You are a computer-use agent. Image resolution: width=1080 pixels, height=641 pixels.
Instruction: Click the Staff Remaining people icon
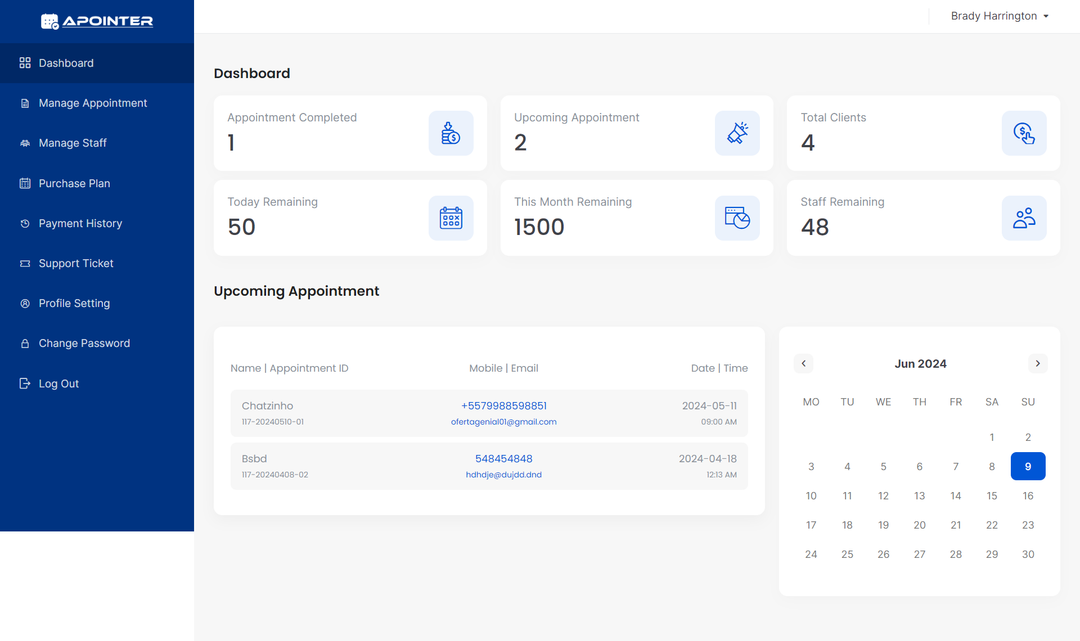pos(1024,218)
